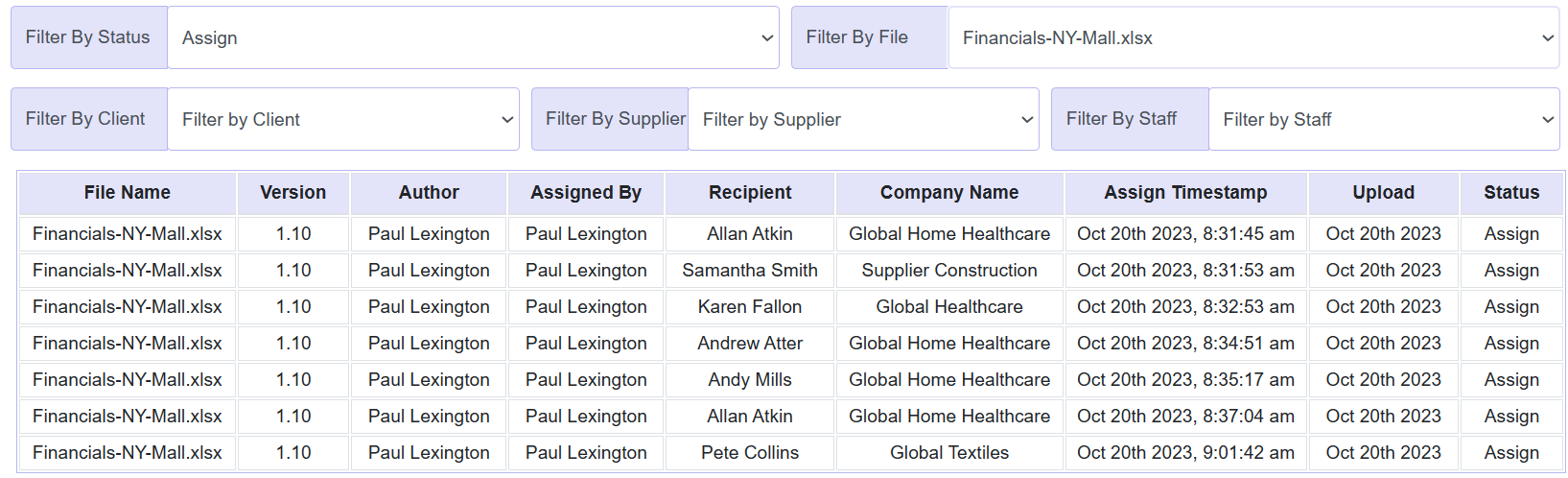
Task: Click the File Name column header
Action: [128, 193]
